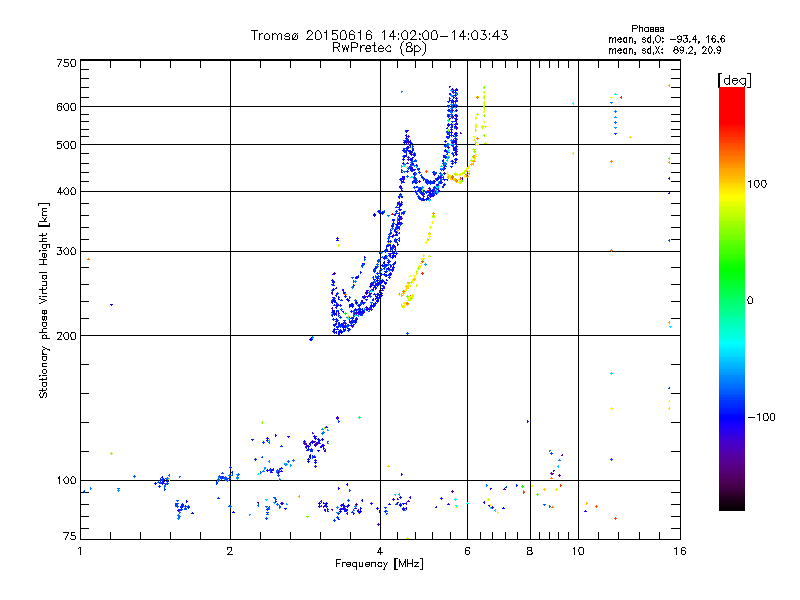Image resolution: width=800 pixels, height=600 pixels.
Task: Click the x-axis tick label '8'
Action: (530, 551)
